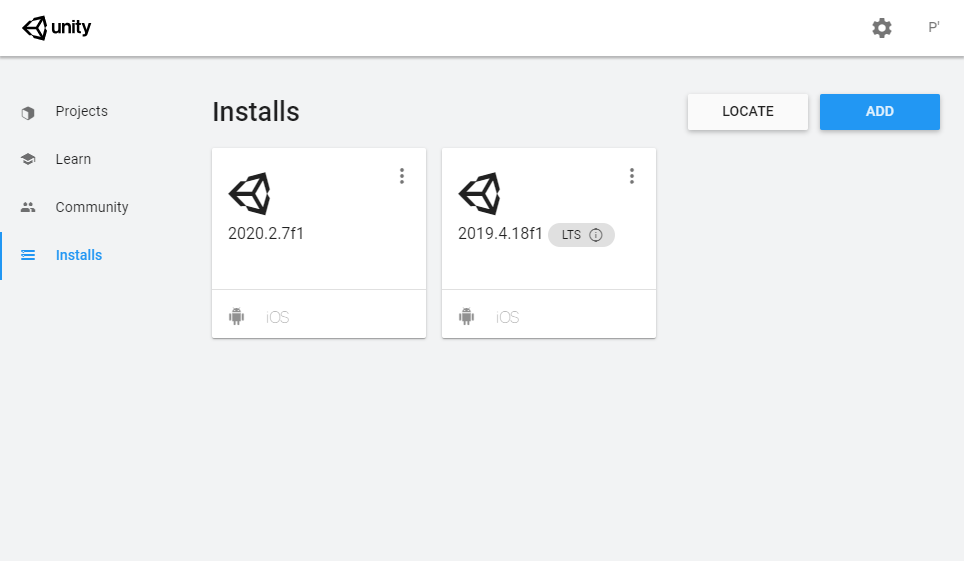This screenshot has width=964, height=561.
Task: Click the iOS label on the 2019.4.18f1 card
Action: coord(508,318)
